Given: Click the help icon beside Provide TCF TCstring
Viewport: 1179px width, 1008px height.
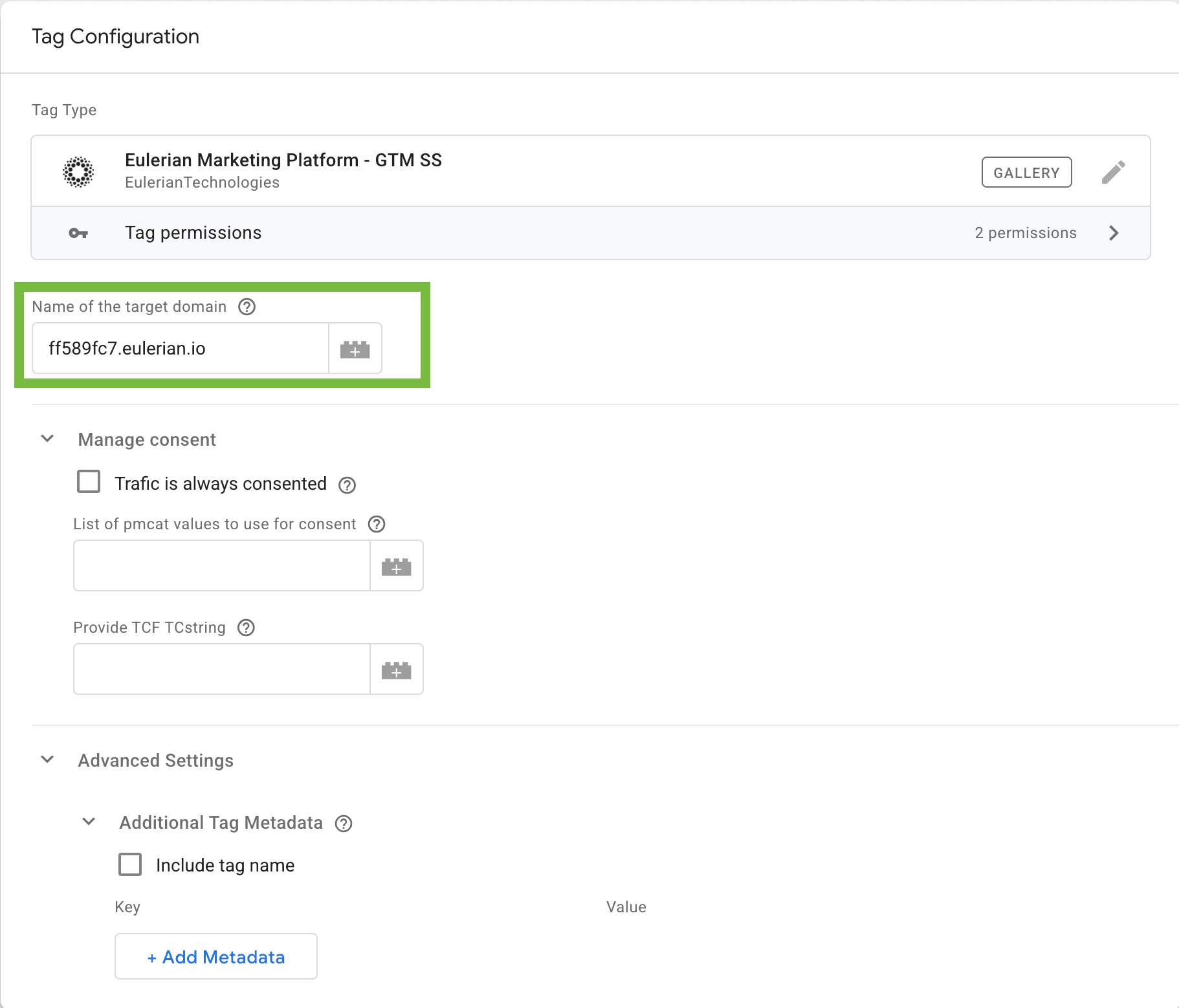Looking at the screenshot, I should (245, 628).
